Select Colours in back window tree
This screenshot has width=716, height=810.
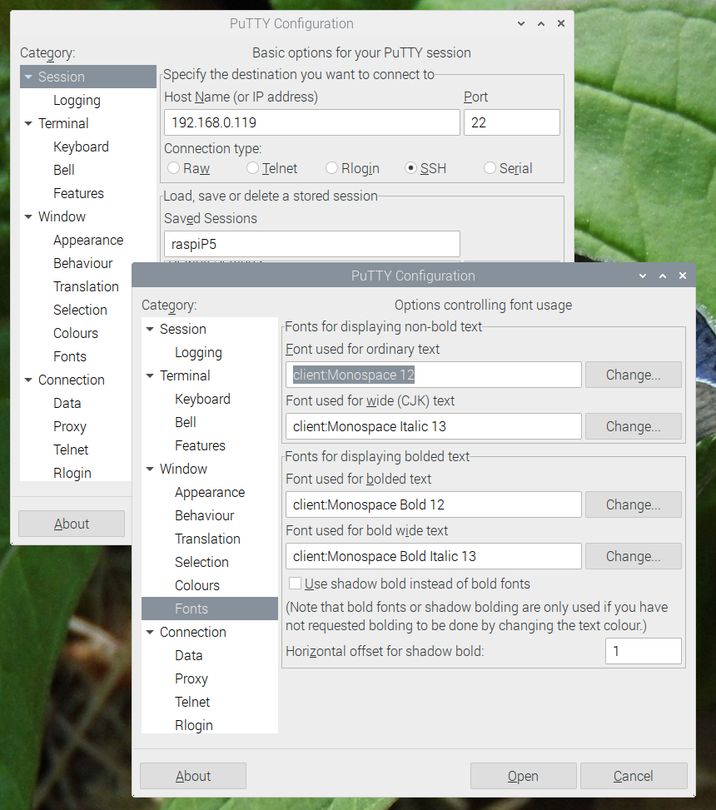click(75, 333)
